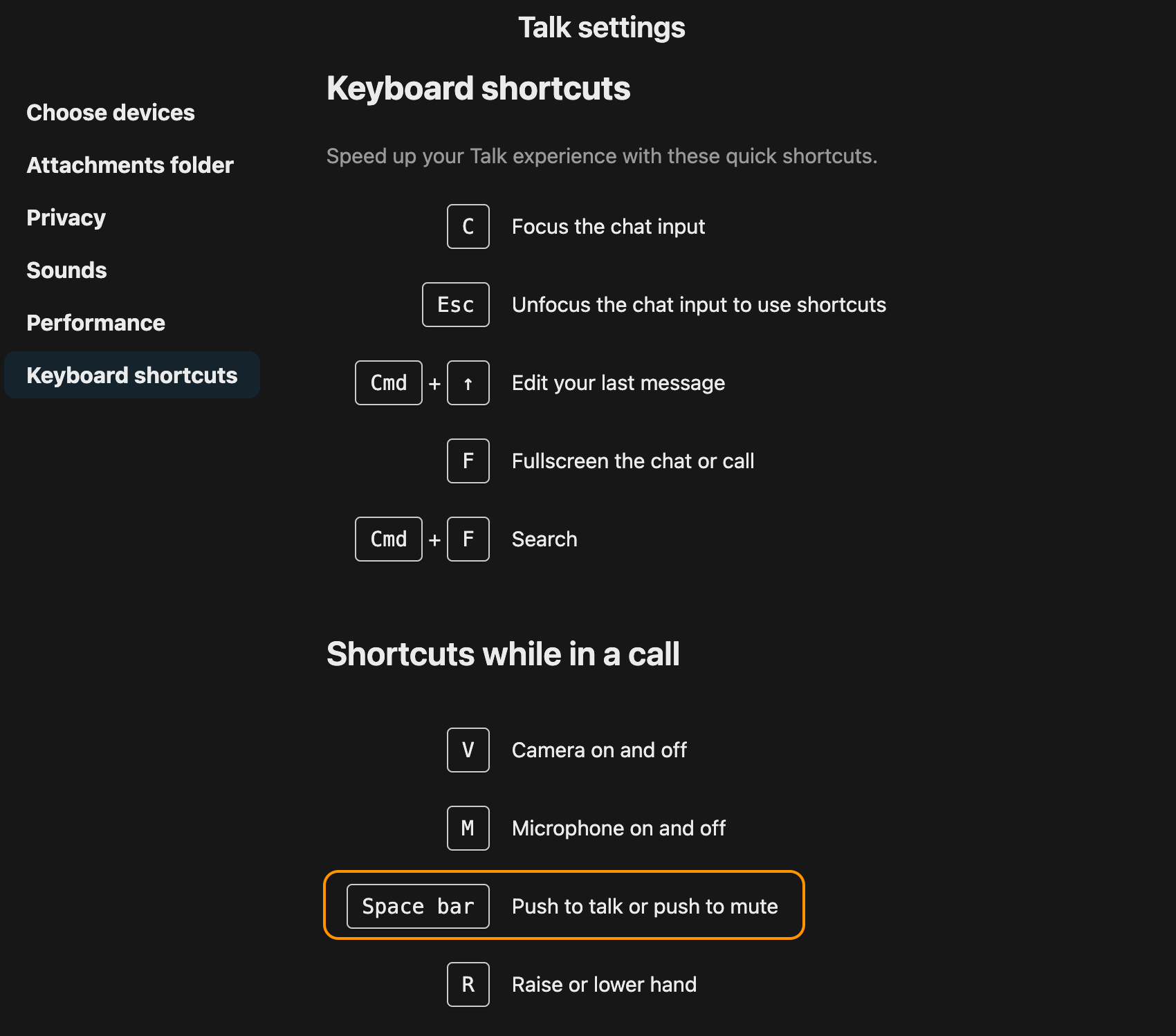Click the Cmd key in Edit message shortcut
Image resolution: width=1176 pixels, height=1036 pixels.
pyautogui.click(x=389, y=383)
